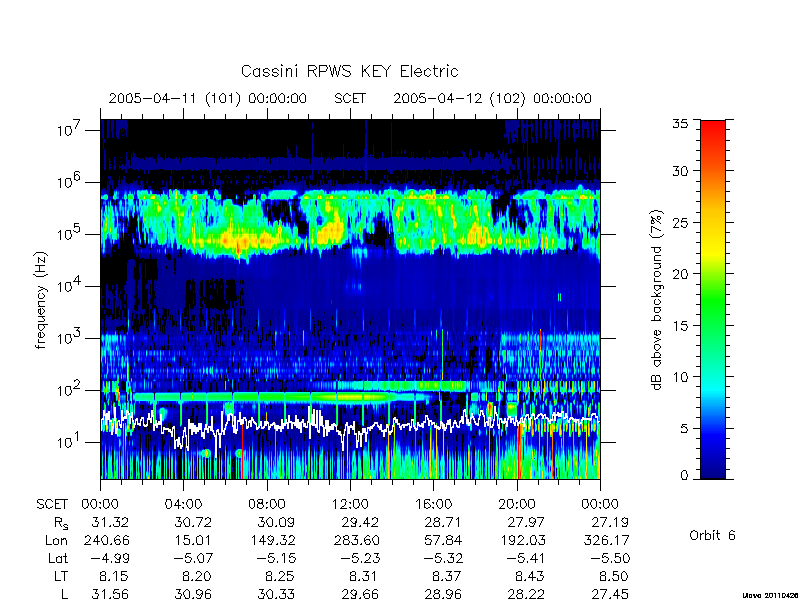800x600 pixels.
Task: Click the L value 27.45
Action: [610, 594]
